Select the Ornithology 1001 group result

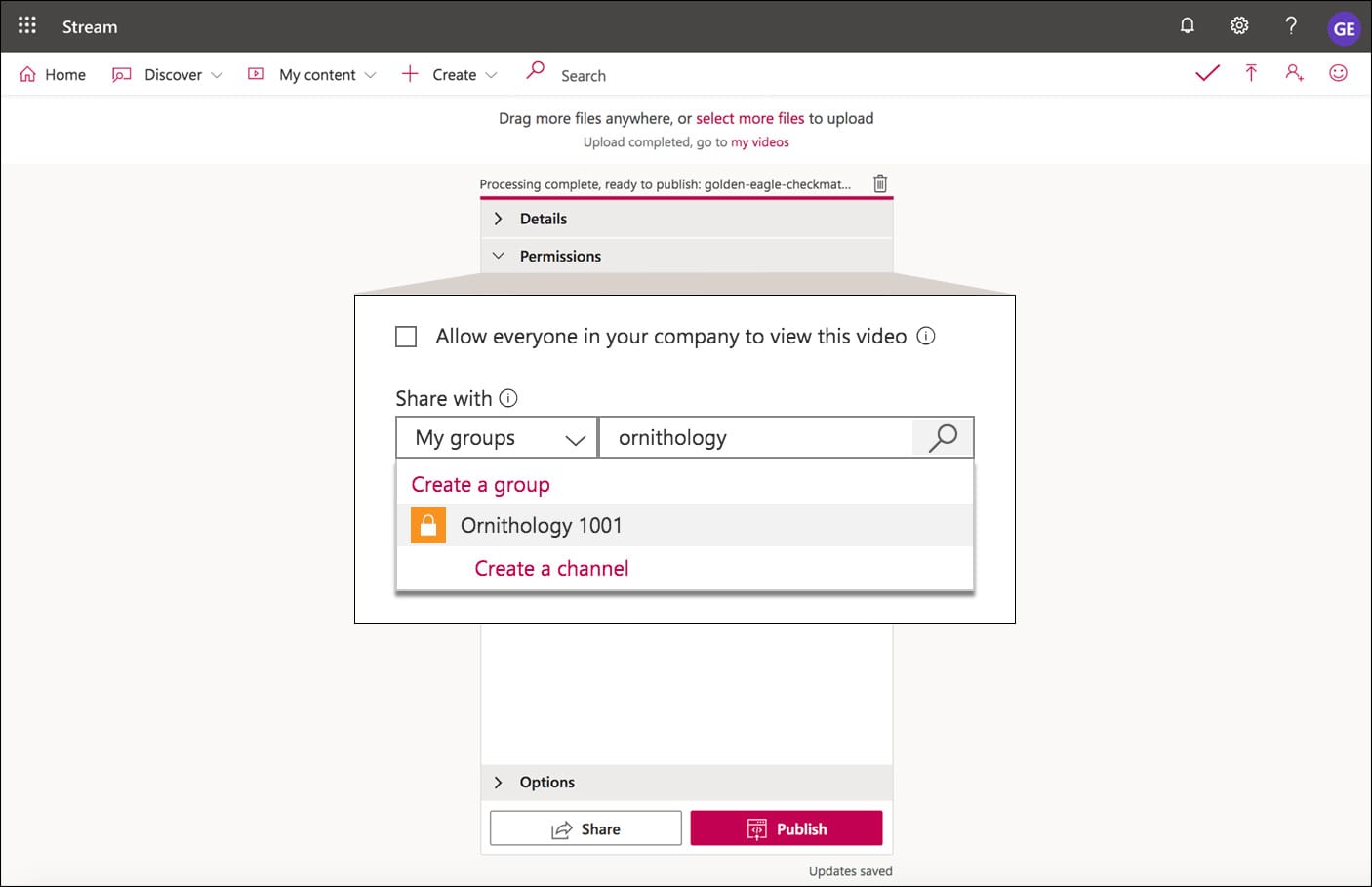click(542, 526)
